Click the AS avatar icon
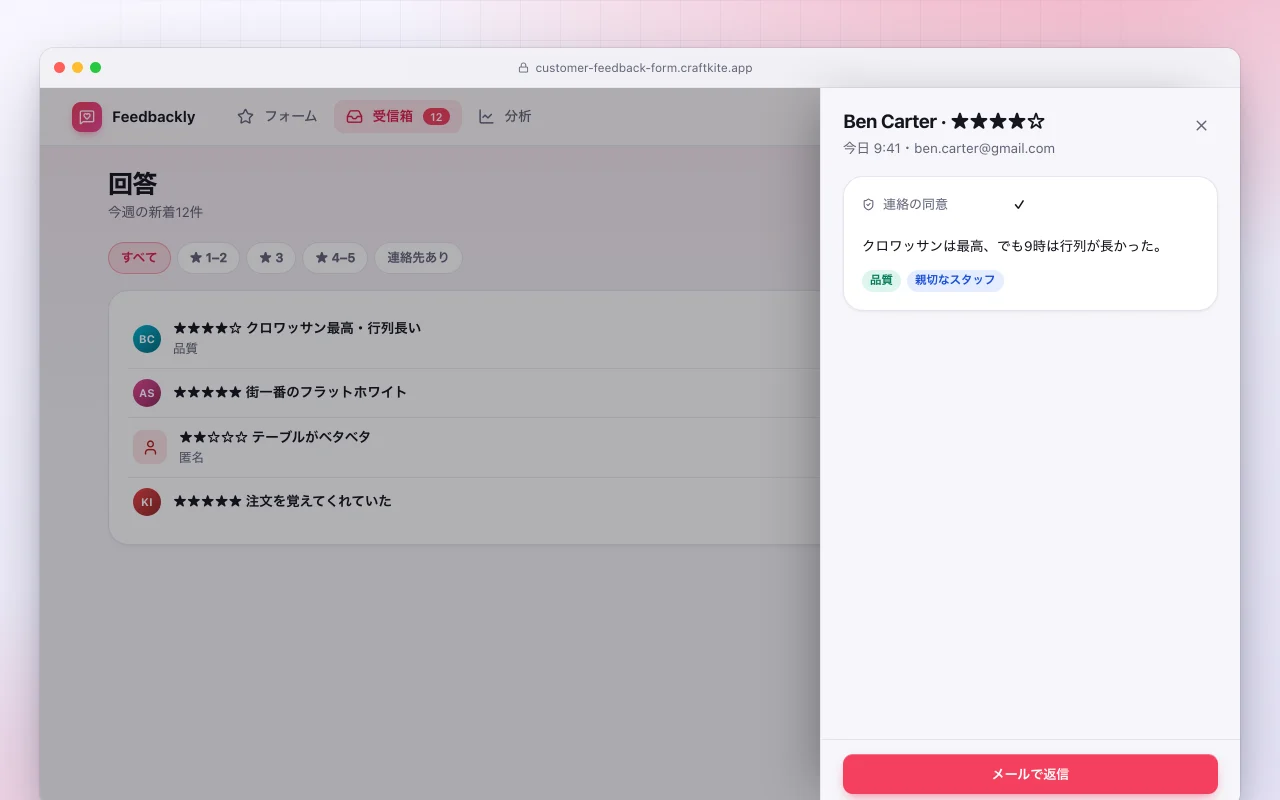 (x=147, y=393)
